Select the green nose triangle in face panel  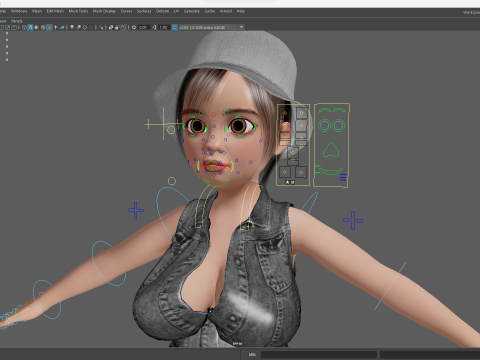click(331, 150)
